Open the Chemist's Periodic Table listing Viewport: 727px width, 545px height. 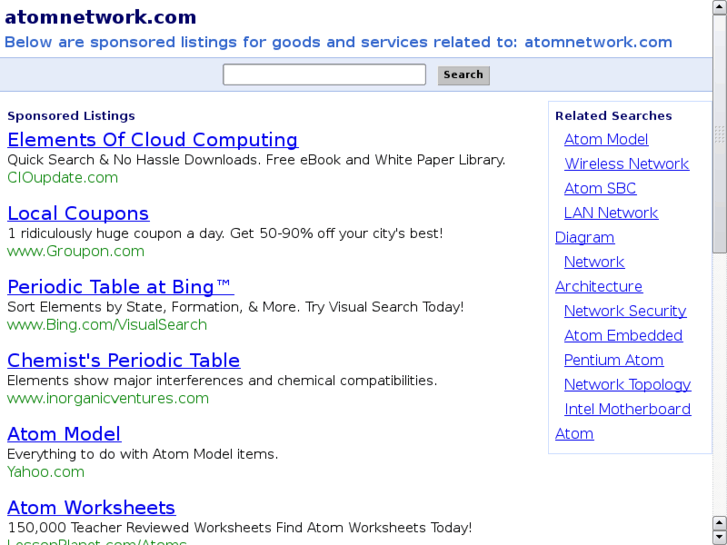point(123,361)
